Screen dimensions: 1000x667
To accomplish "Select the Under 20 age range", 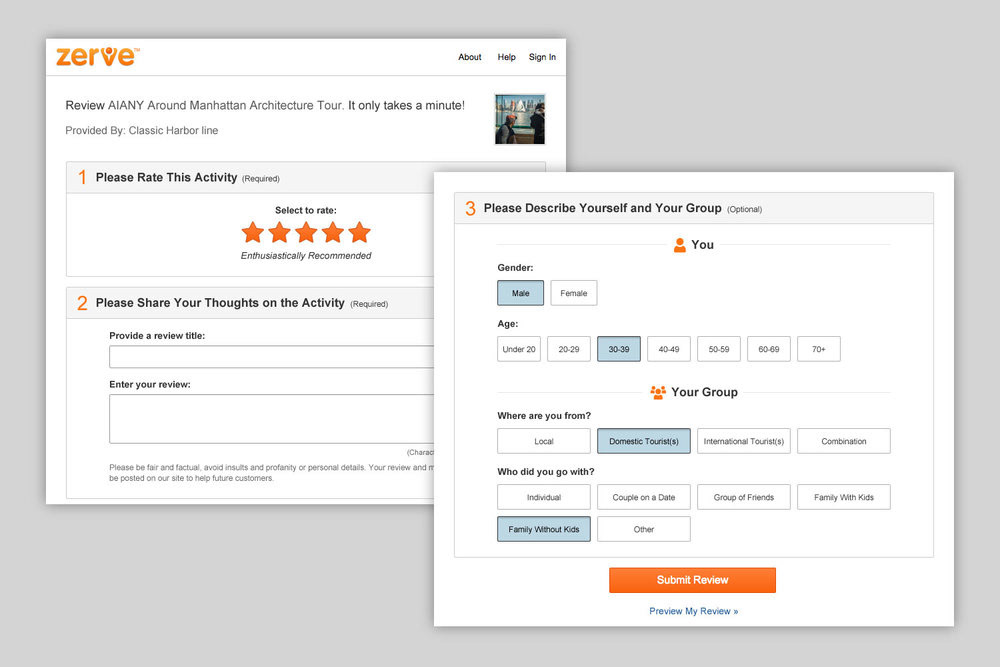I will coord(519,349).
